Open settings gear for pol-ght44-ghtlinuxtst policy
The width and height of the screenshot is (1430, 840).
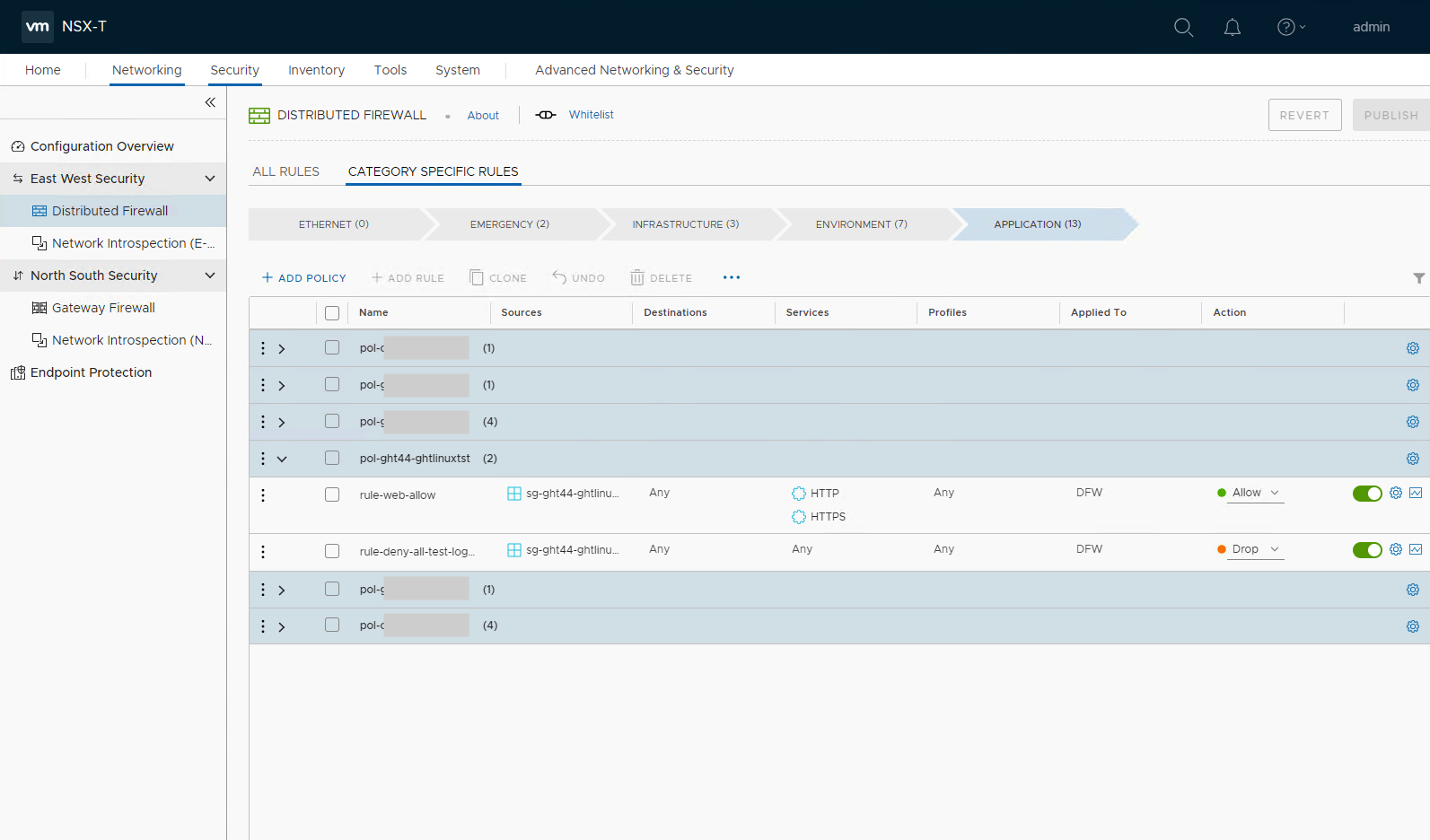pyautogui.click(x=1412, y=459)
